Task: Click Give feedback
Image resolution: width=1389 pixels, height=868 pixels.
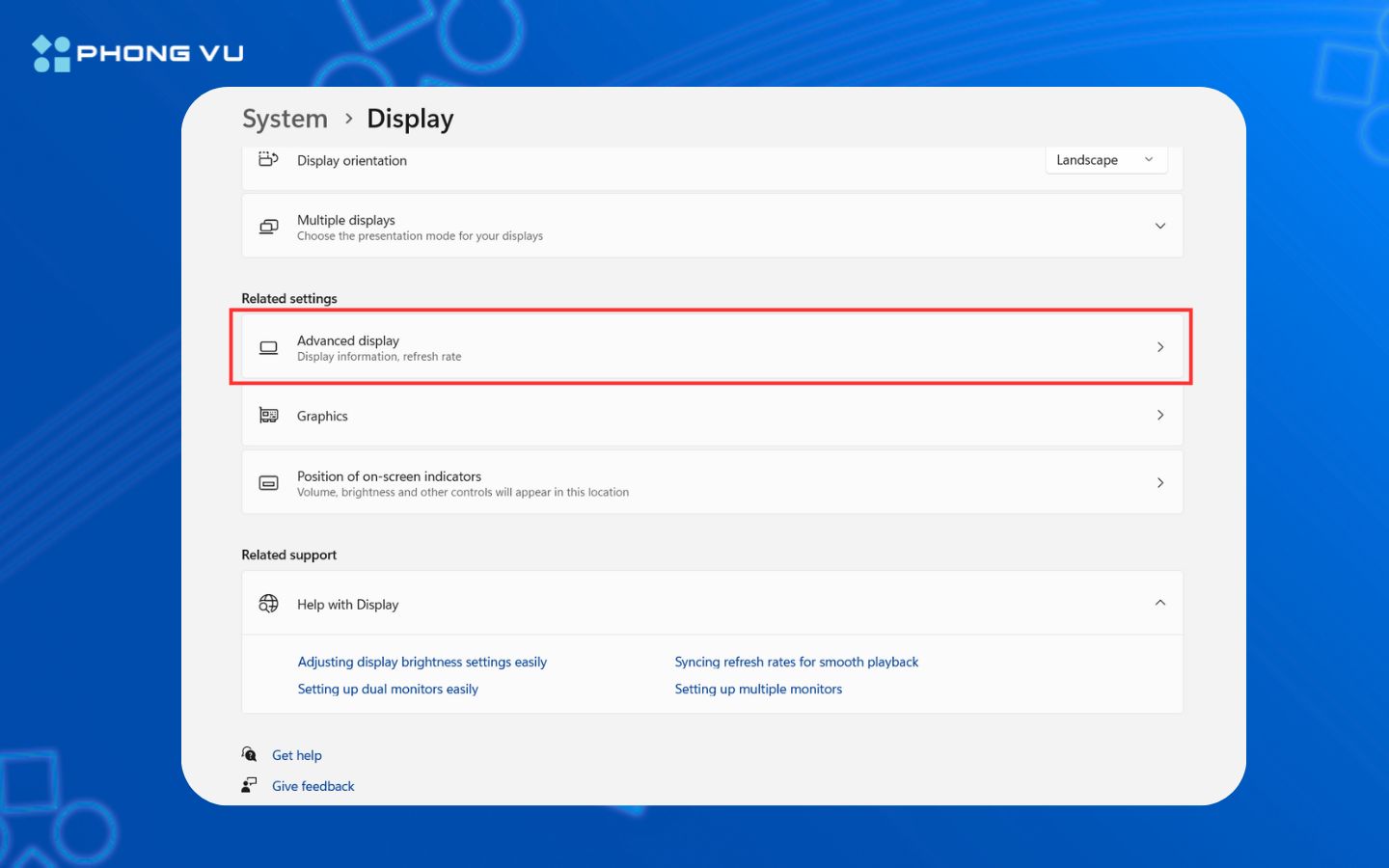Action: pyautogui.click(x=313, y=785)
